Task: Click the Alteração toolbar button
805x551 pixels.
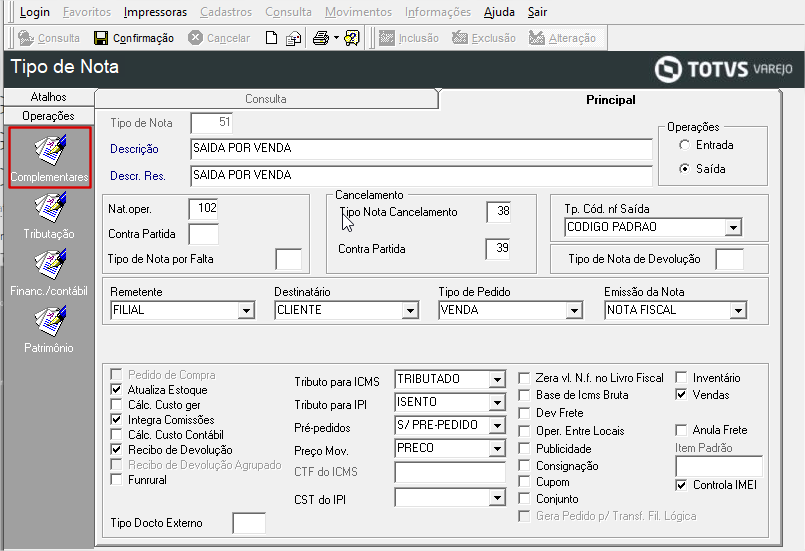Action: click(562, 38)
